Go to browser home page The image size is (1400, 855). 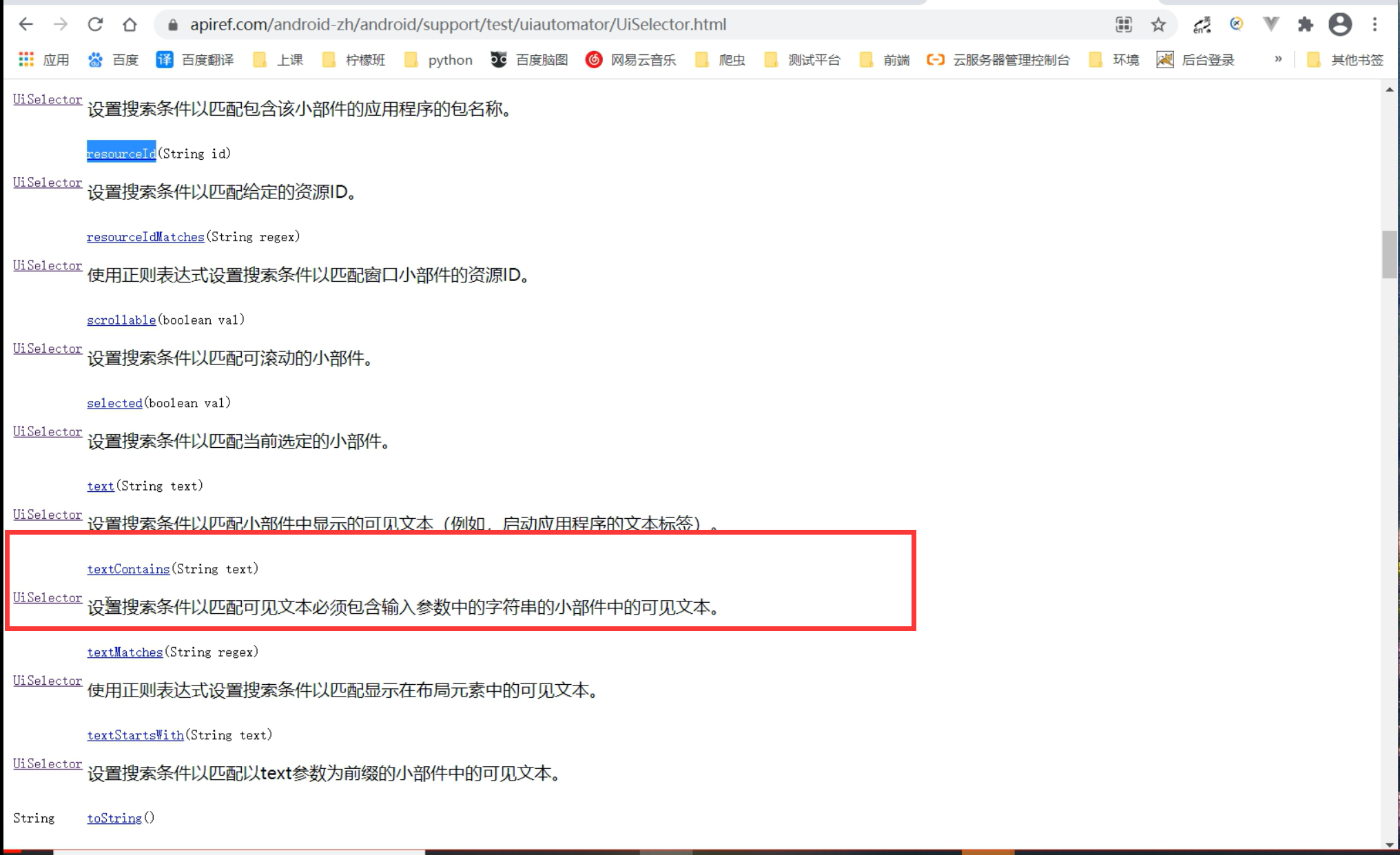pos(130,25)
